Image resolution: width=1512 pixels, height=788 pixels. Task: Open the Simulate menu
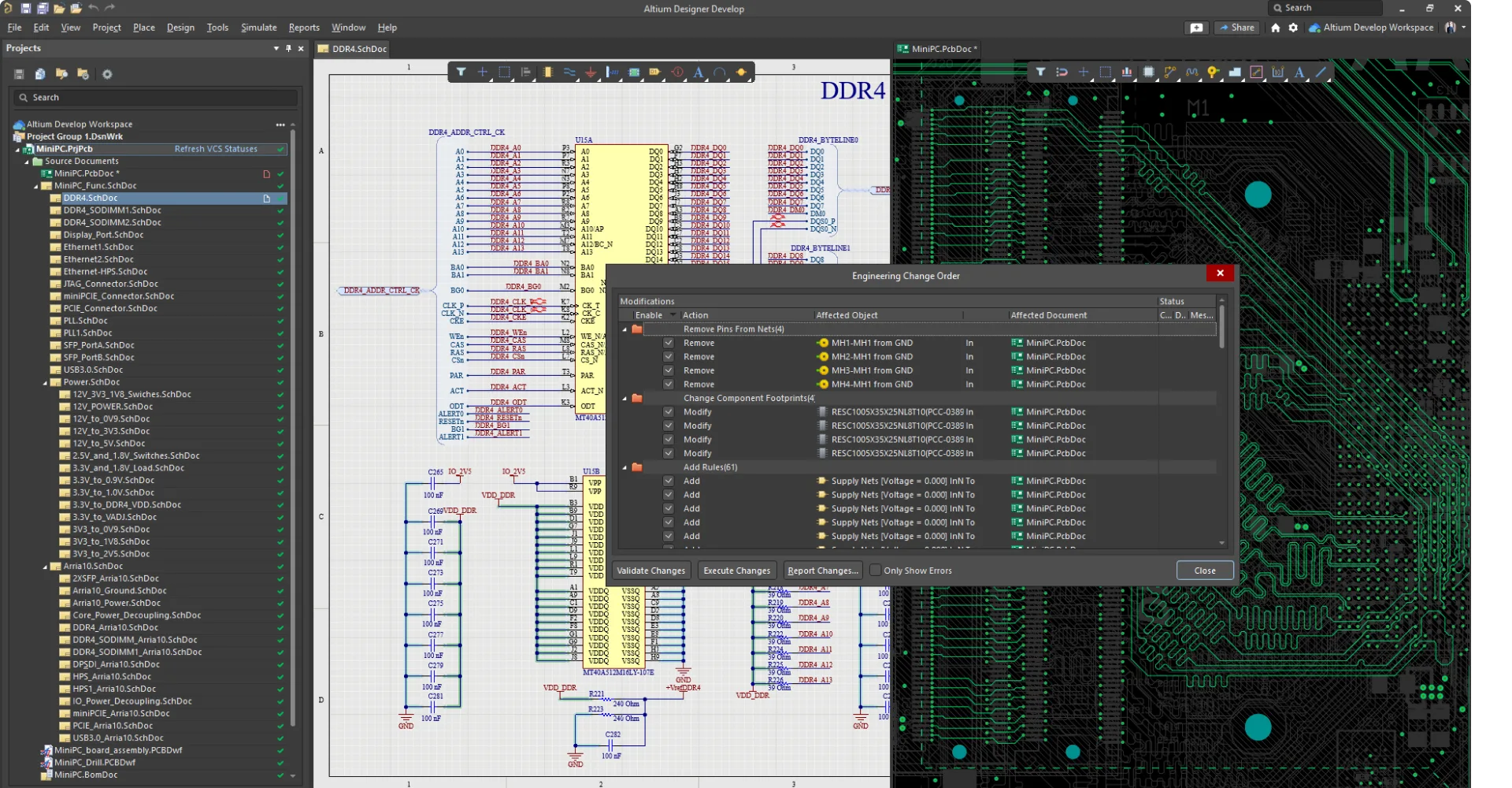click(259, 28)
